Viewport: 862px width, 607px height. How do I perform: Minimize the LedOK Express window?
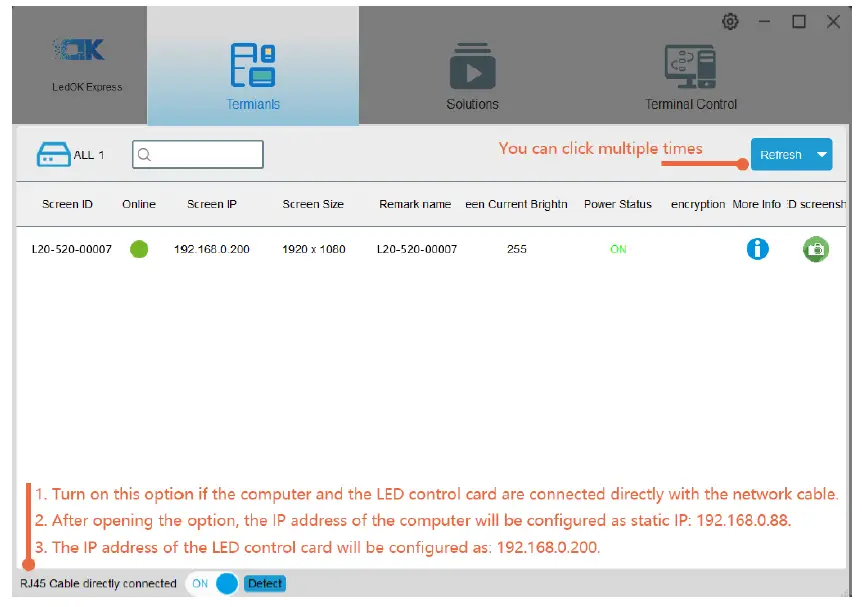[764, 22]
